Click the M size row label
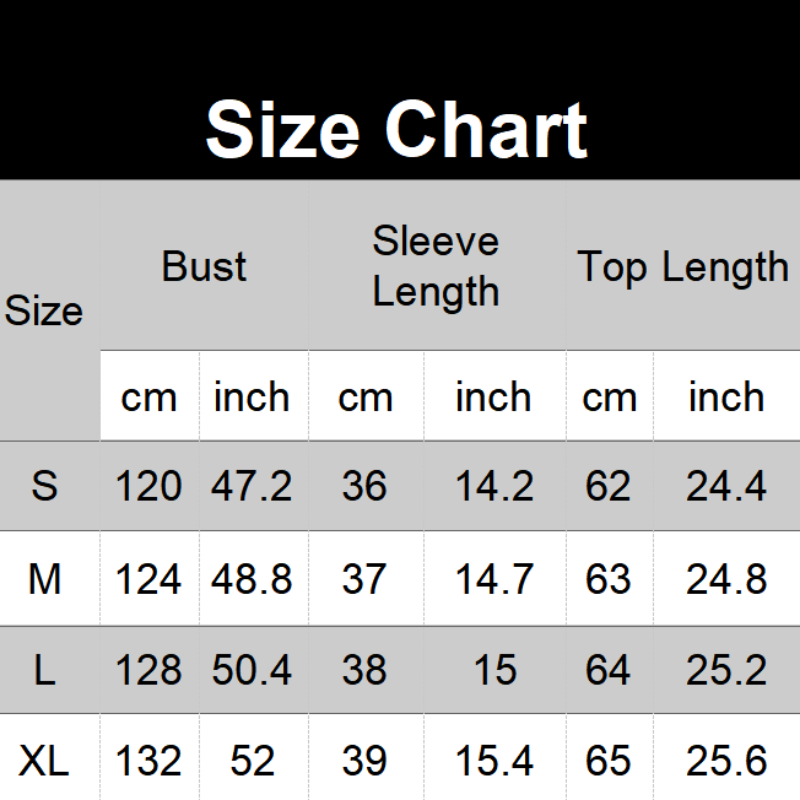The height and width of the screenshot is (800, 800). (44, 580)
